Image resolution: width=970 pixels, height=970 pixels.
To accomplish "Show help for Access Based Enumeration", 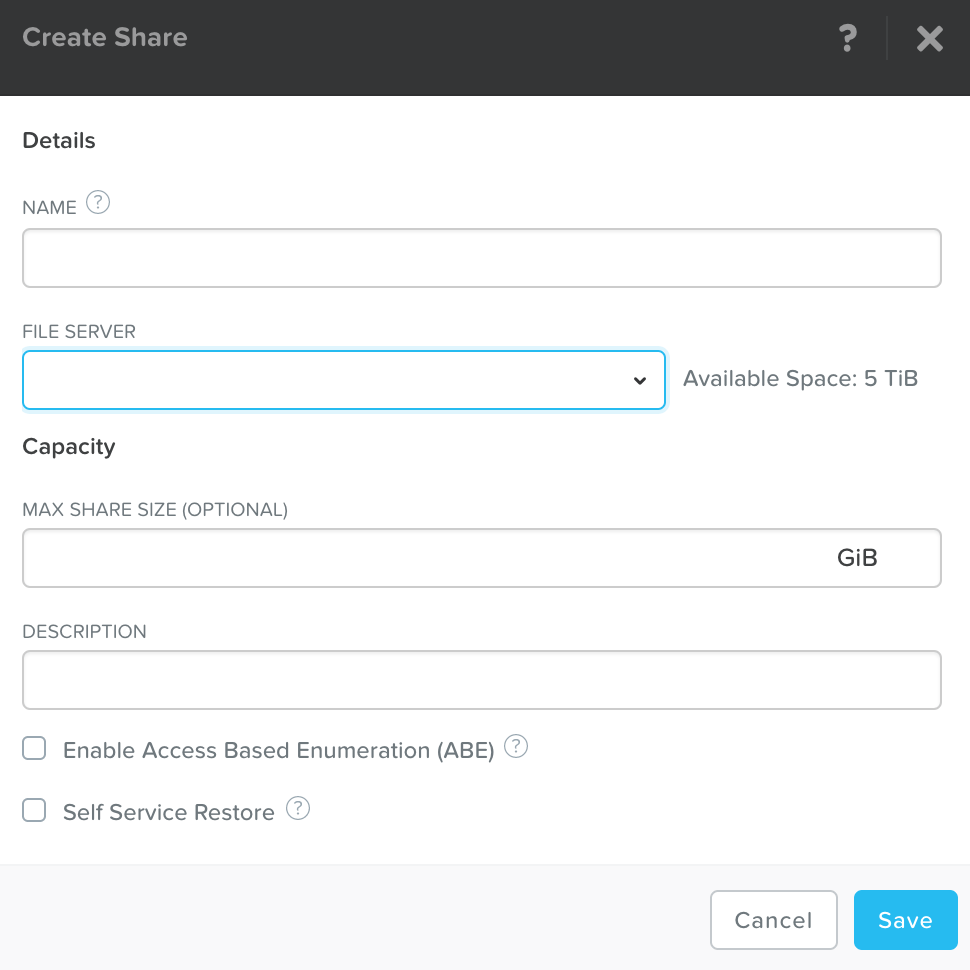I will 516,747.
